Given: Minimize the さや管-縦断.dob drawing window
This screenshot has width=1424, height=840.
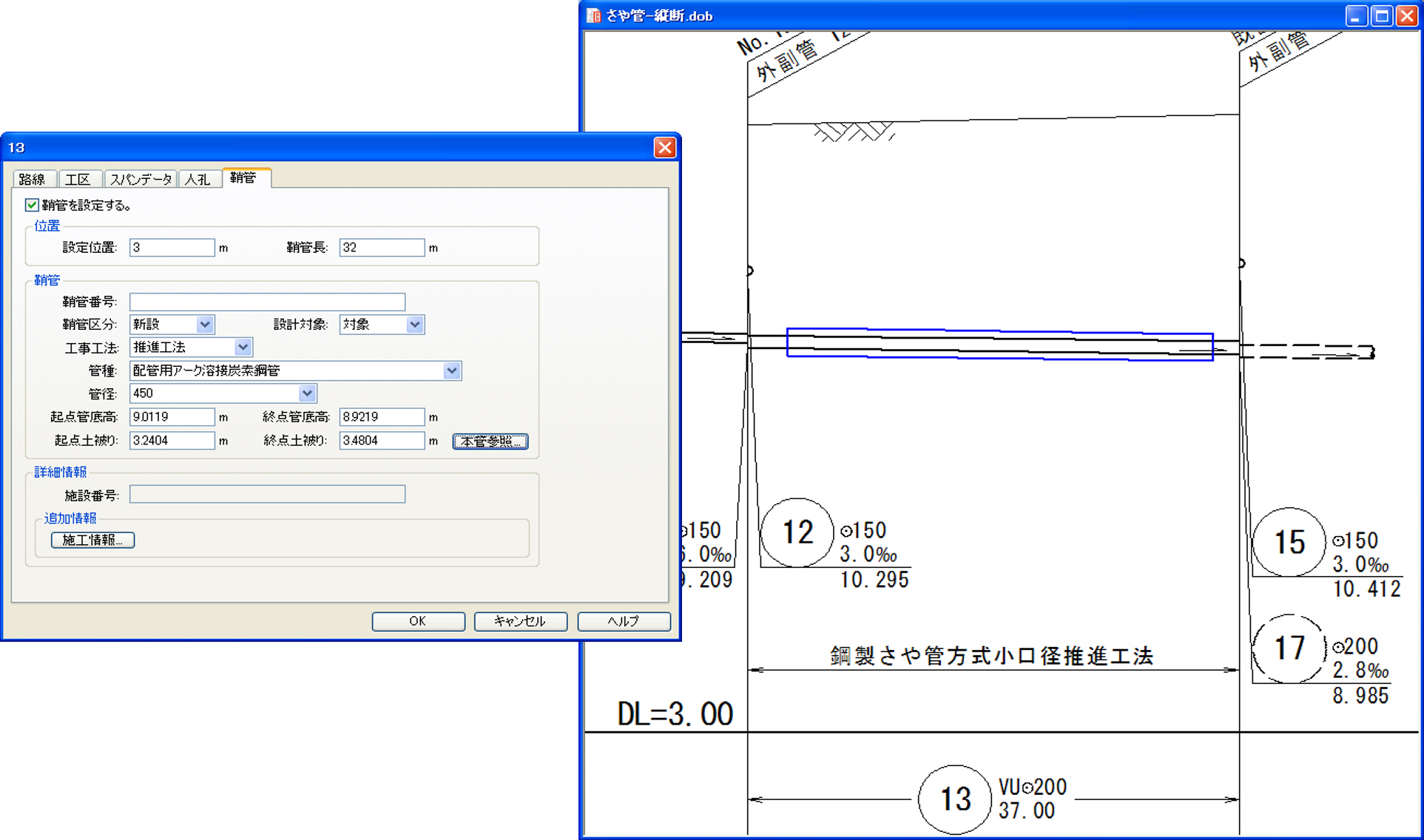Looking at the screenshot, I should (x=1355, y=16).
